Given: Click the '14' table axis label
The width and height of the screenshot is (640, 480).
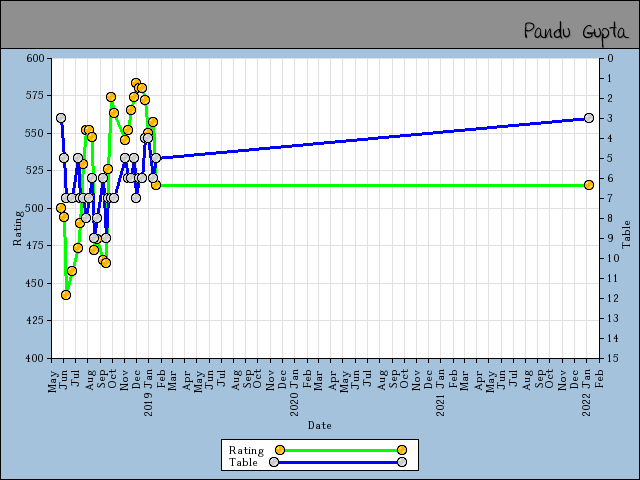Looking at the screenshot, I should coord(613,338).
